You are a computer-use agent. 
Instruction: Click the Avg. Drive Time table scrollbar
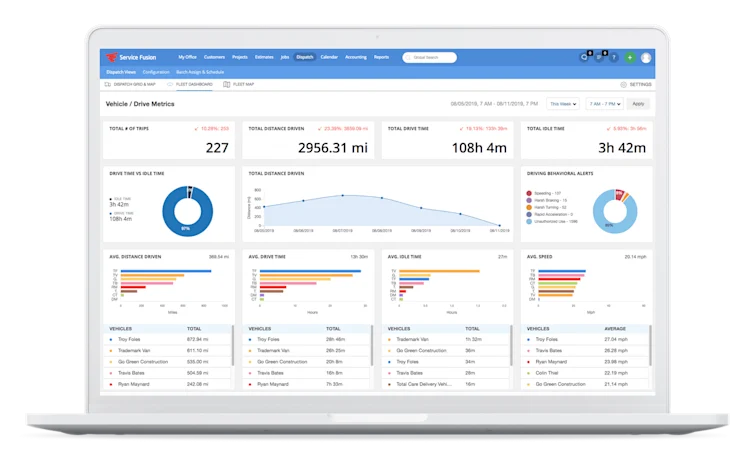coord(372,346)
